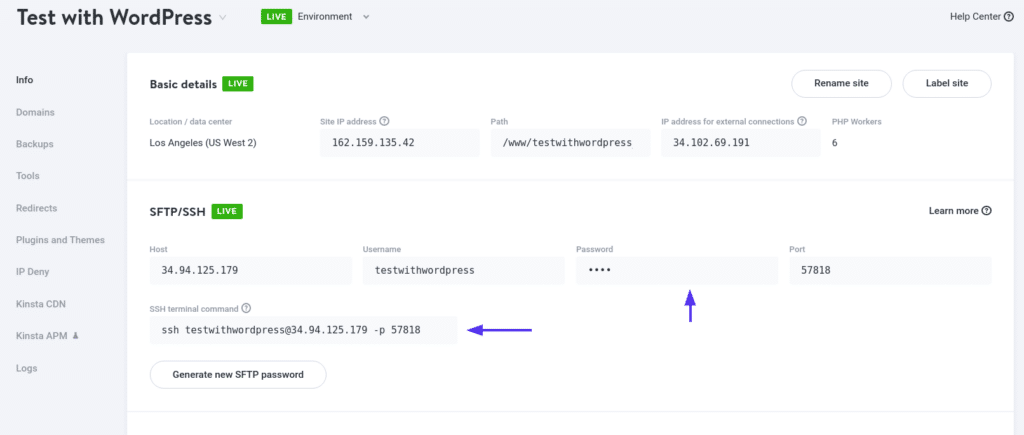Open Logs in the sidebar

click(x=27, y=368)
